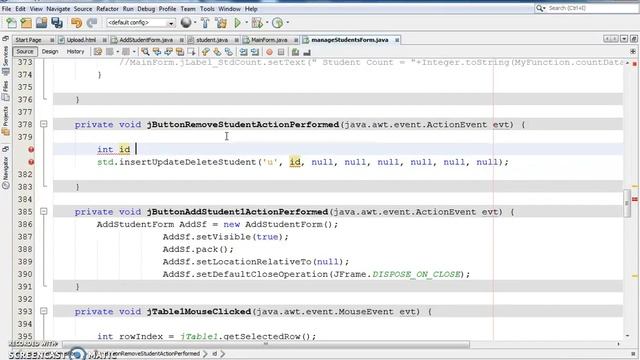Click the New File toolbar icon
The height and width of the screenshot is (360, 640).
tap(11, 23)
